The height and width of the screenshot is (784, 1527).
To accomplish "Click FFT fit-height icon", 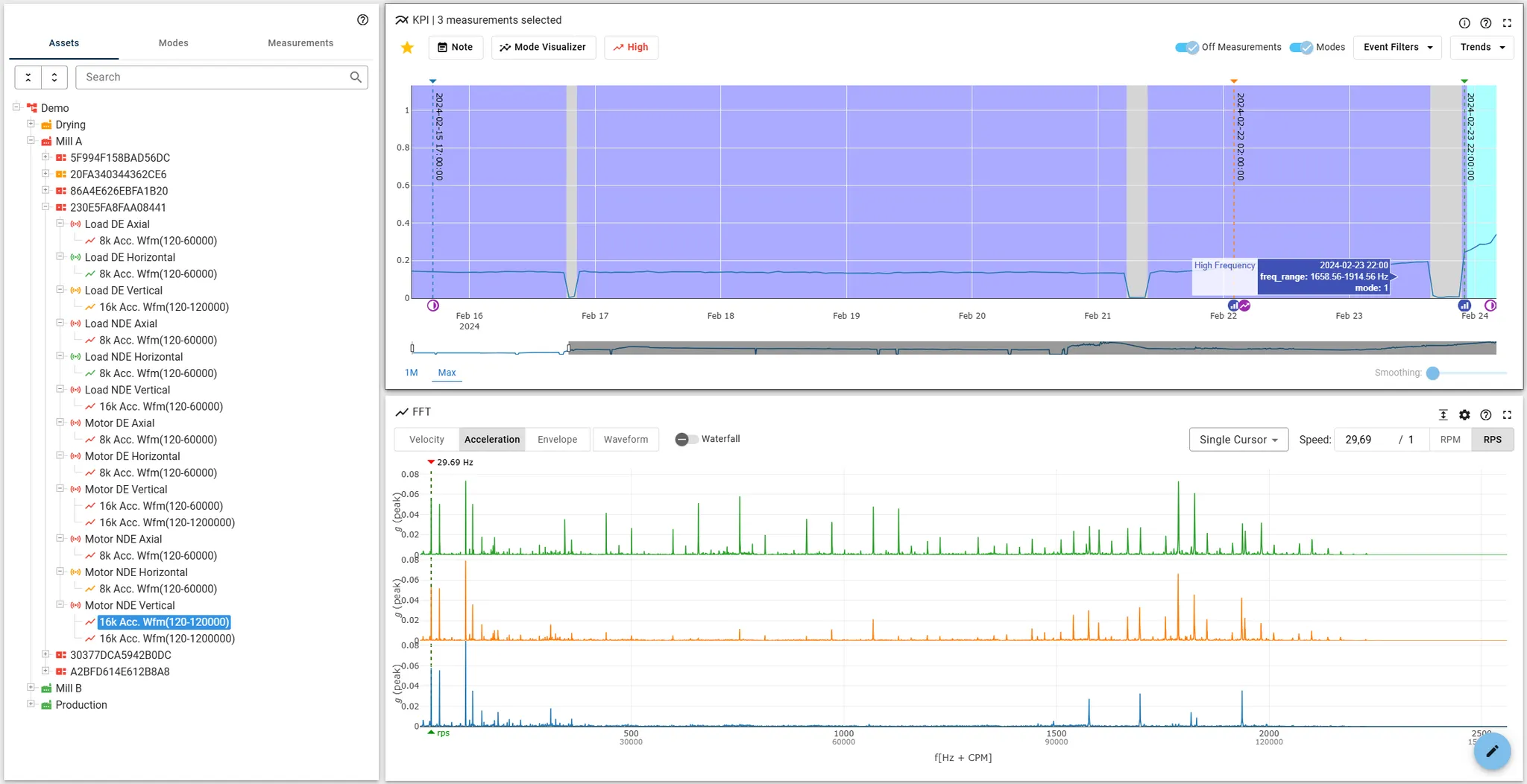I will point(1443,415).
